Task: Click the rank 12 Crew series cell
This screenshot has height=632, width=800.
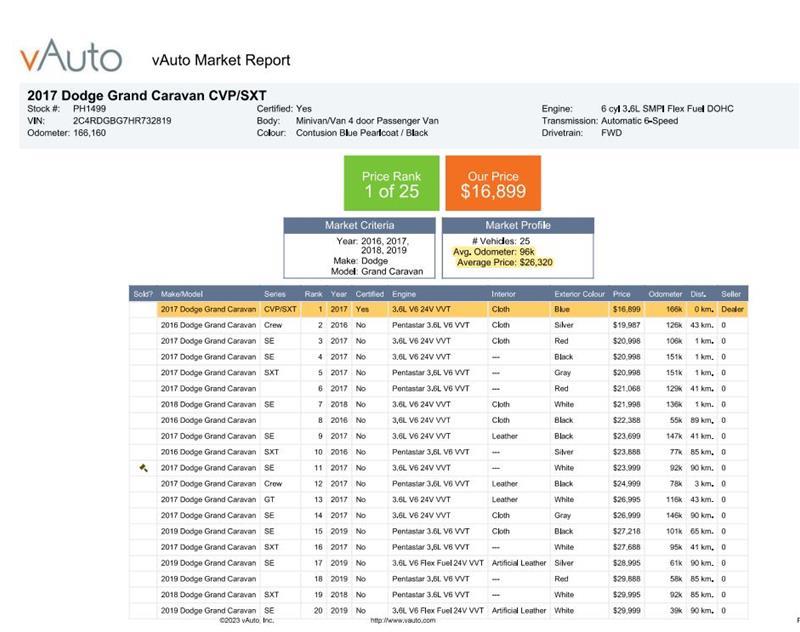Action: point(273,483)
